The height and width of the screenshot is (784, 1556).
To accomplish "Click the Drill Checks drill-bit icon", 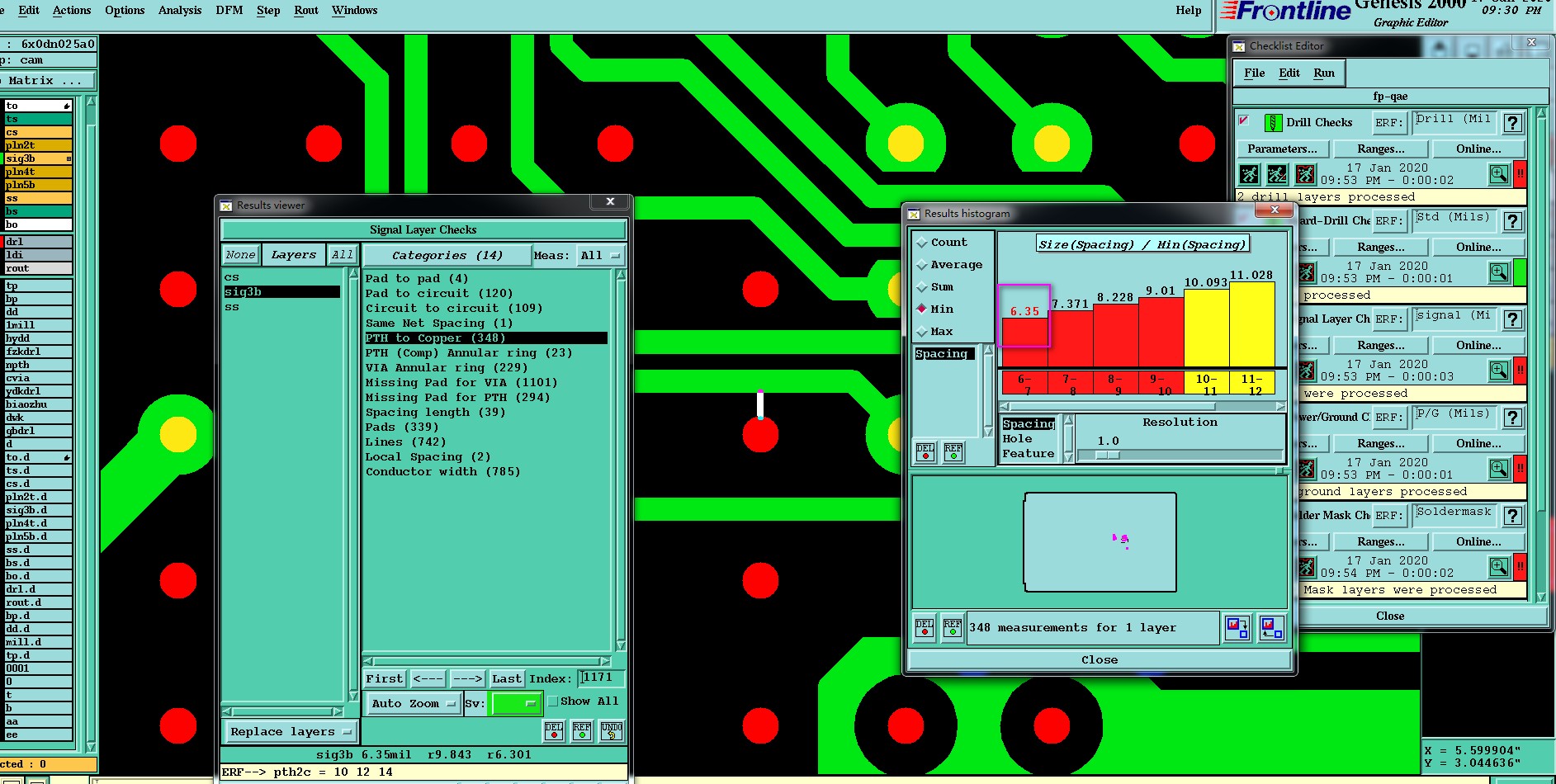I will pyautogui.click(x=1273, y=123).
